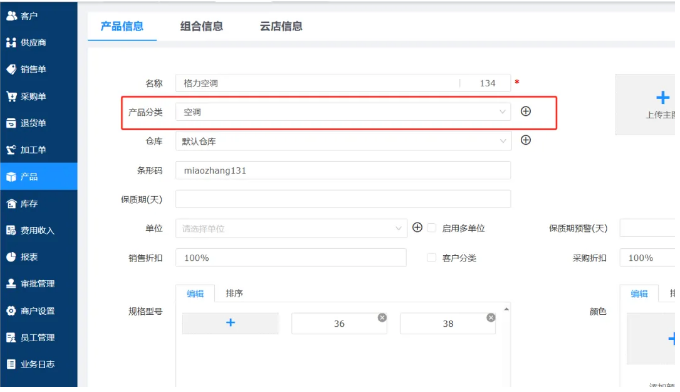Enable the 启用多单位 checkbox

coord(432,228)
